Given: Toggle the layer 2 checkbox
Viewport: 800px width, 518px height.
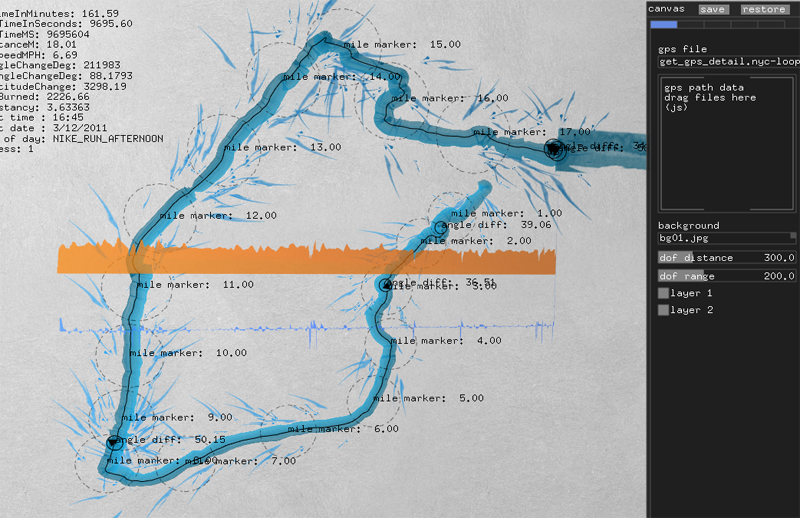Looking at the screenshot, I should coord(663,311).
